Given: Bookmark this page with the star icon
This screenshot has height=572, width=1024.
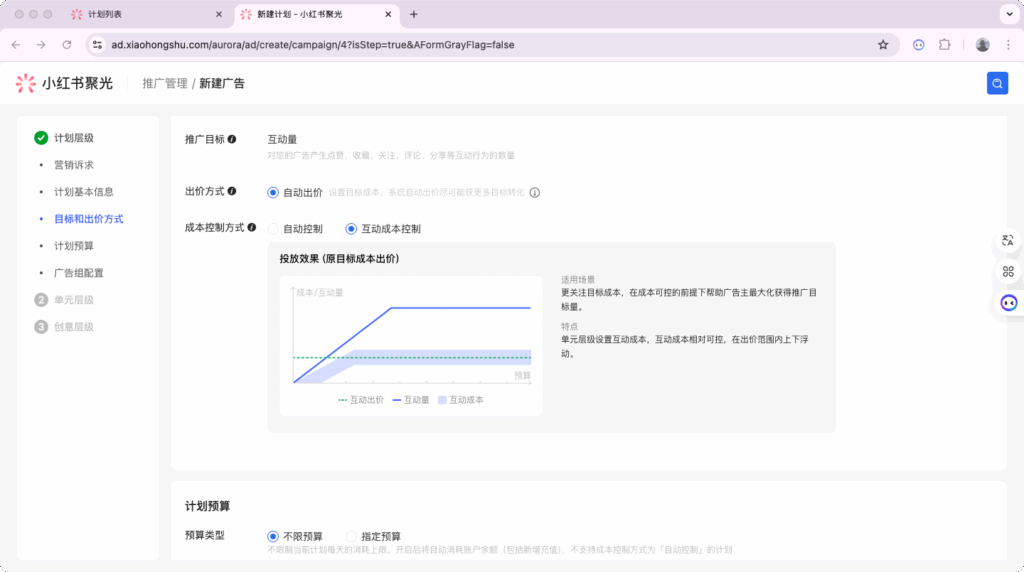Looking at the screenshot, I should coord(883,45).
